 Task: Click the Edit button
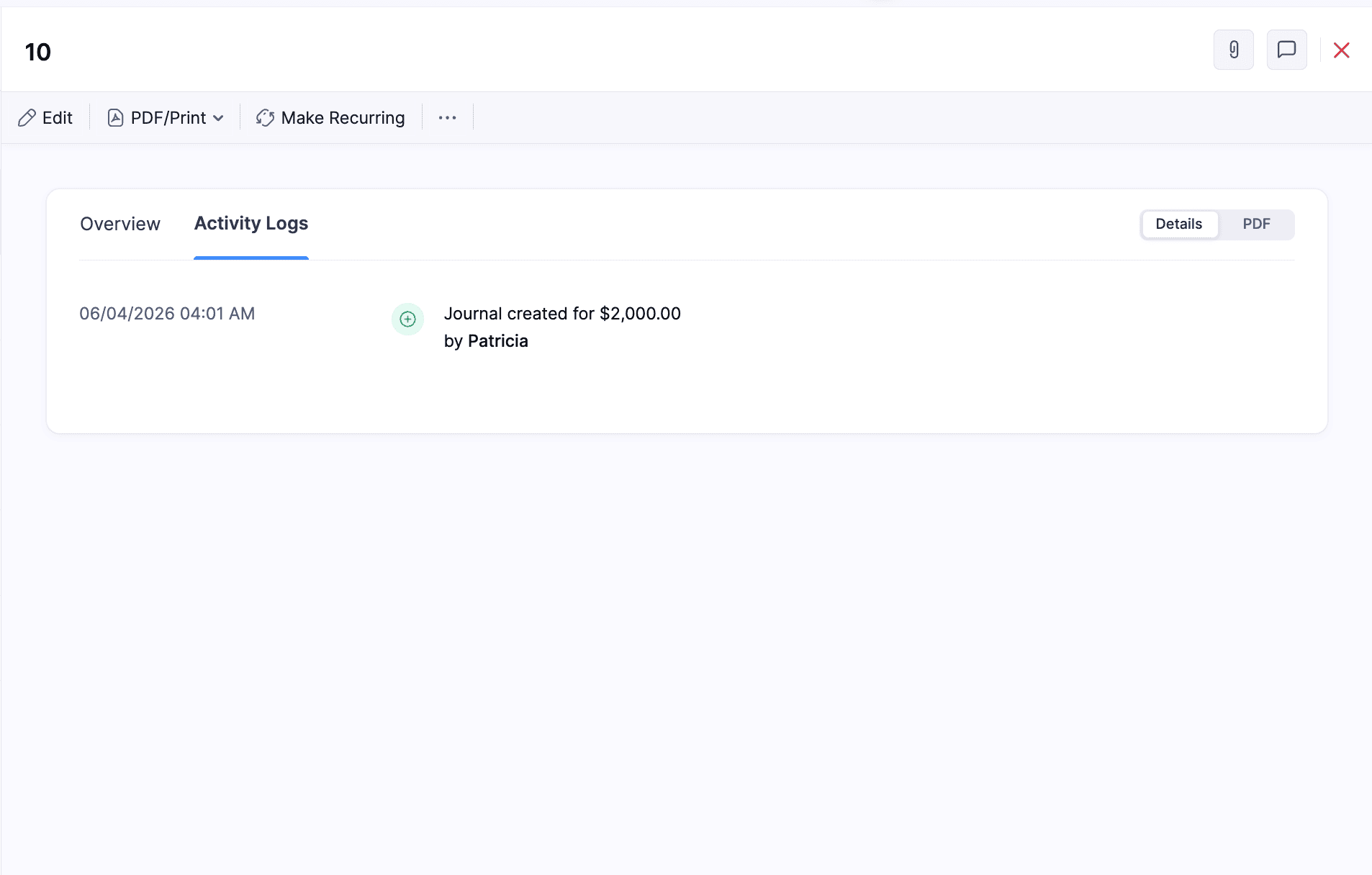[x=45, y=117]
